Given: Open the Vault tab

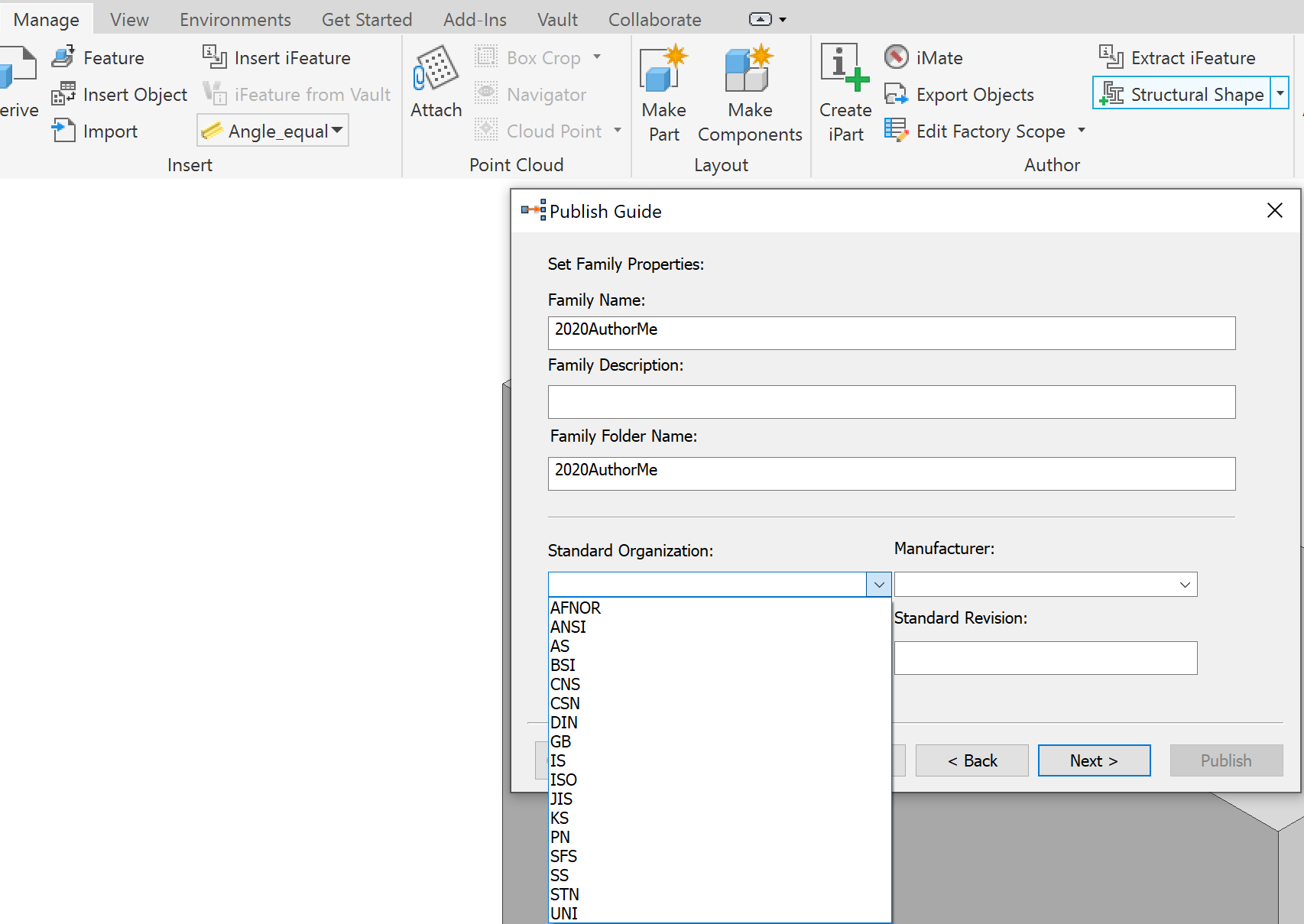Looking at the screenshot, I should coord(557,19).
